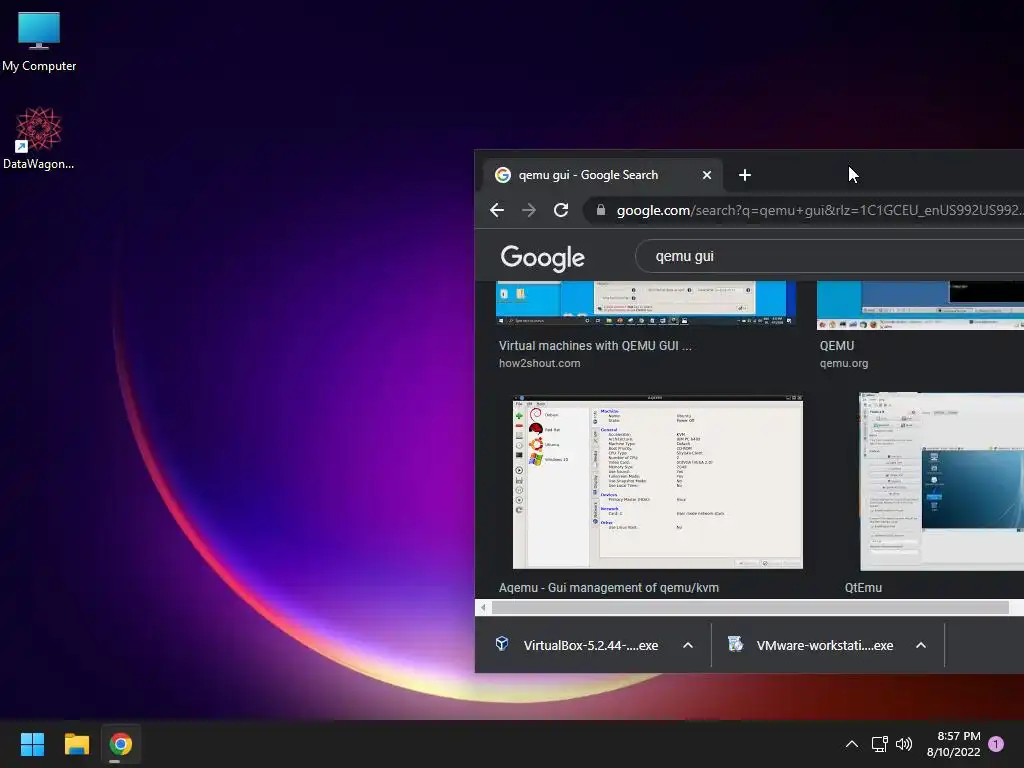Go forward in Chrome
Image resolution: width=1024 pixels, height=768 pixels.
529,210
